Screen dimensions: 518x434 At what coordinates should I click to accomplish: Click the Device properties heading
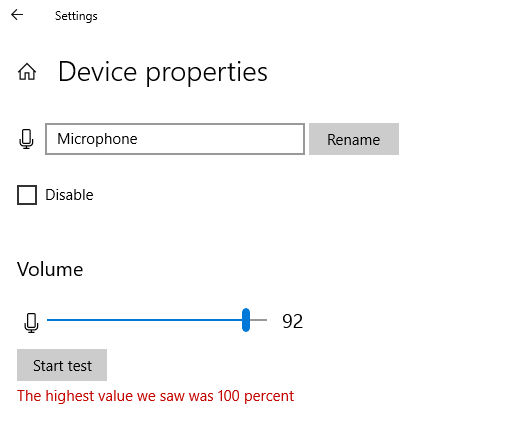(x=163, y=72)
